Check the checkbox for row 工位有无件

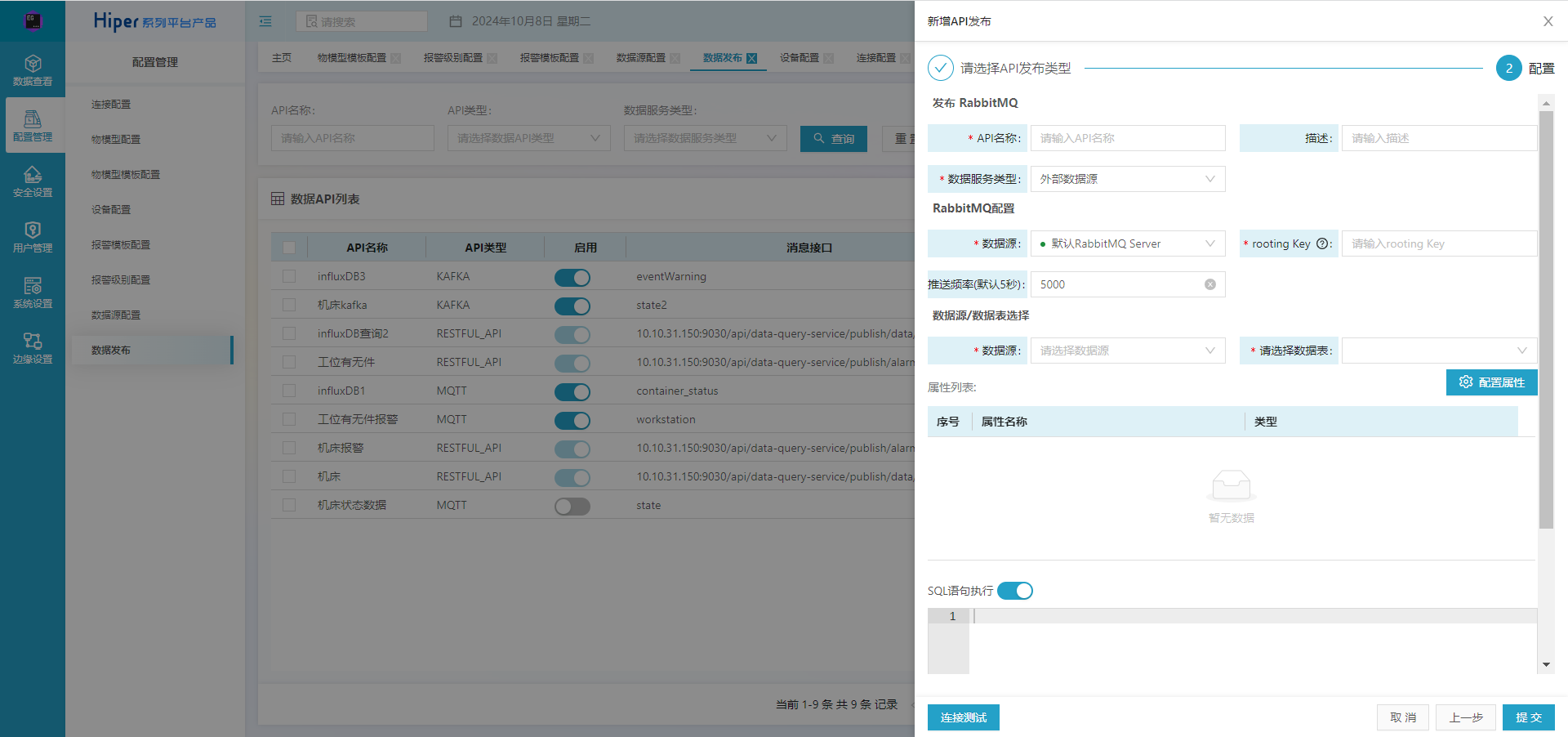tap(289, 362)
